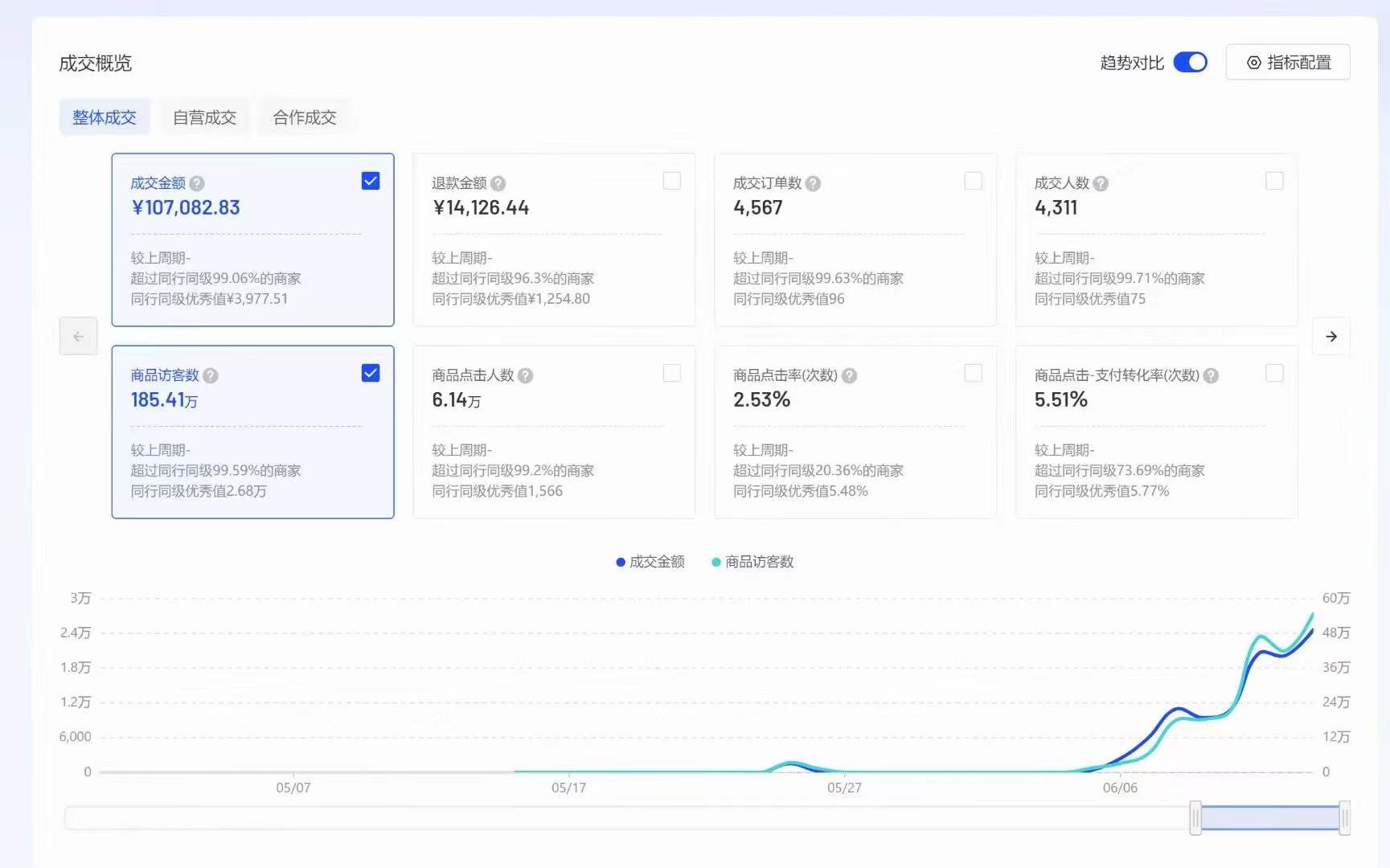Switch to the 自营成交 tab

pos(205,117)
